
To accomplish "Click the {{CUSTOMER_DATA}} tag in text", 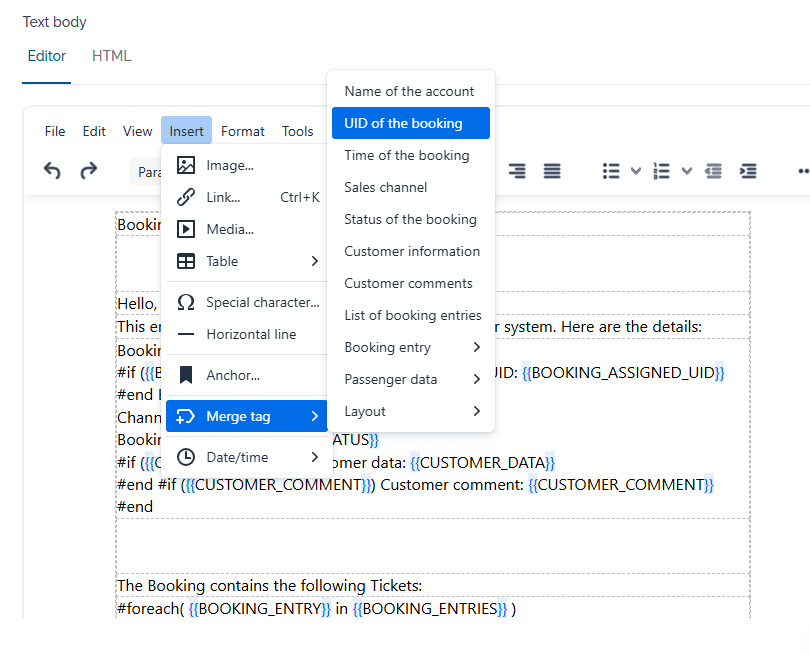I will coord(482,462).
